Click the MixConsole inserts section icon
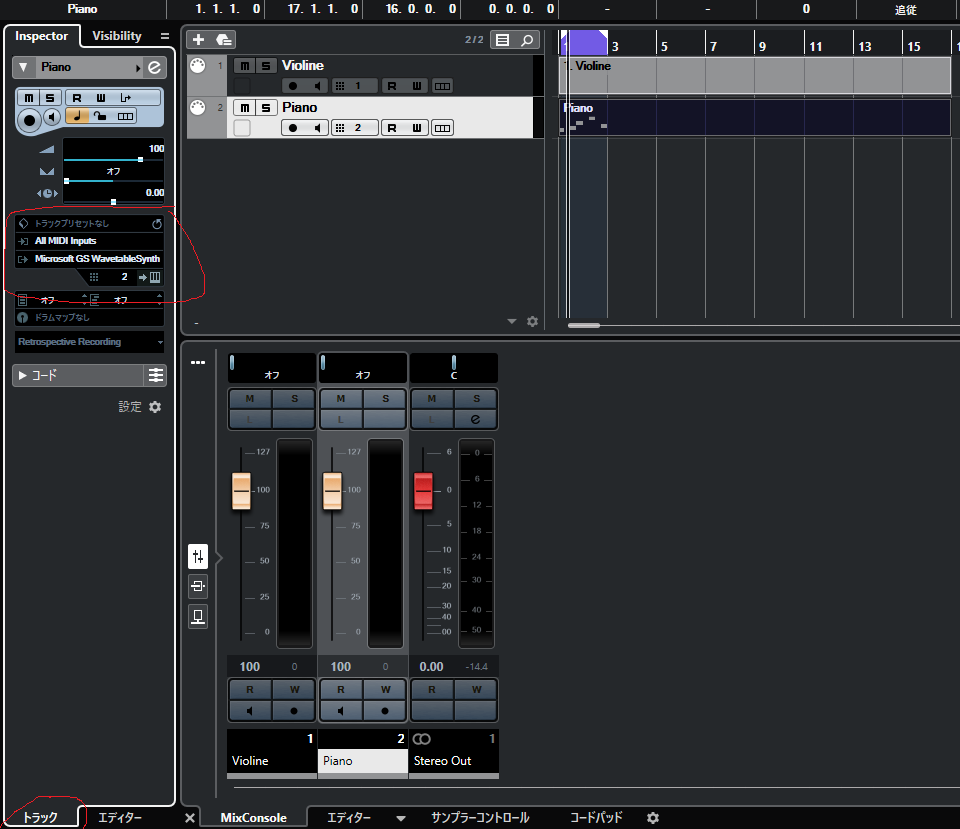960x829 pixels. point(198,586)
